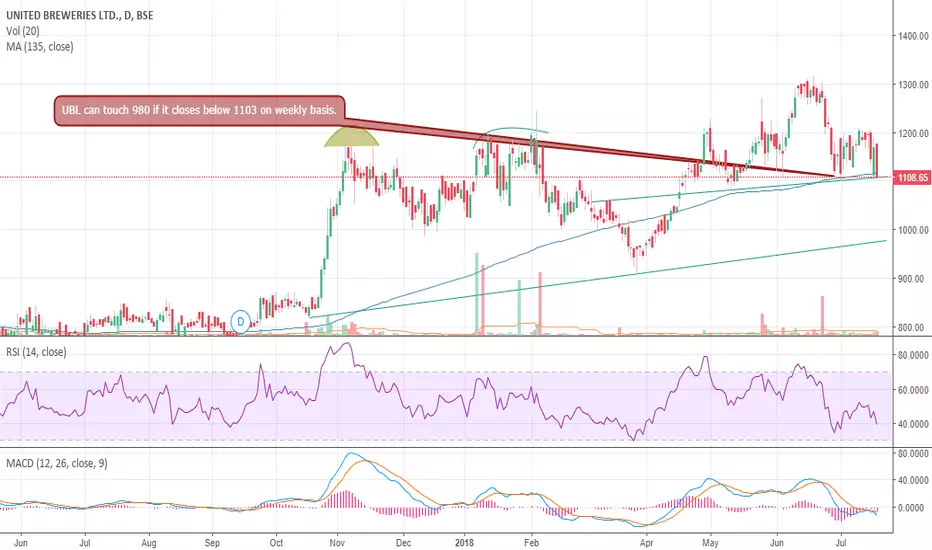932x550 pixels.
Task: Click the 'Aug' time axis label
Action: (x=149, y=543)
